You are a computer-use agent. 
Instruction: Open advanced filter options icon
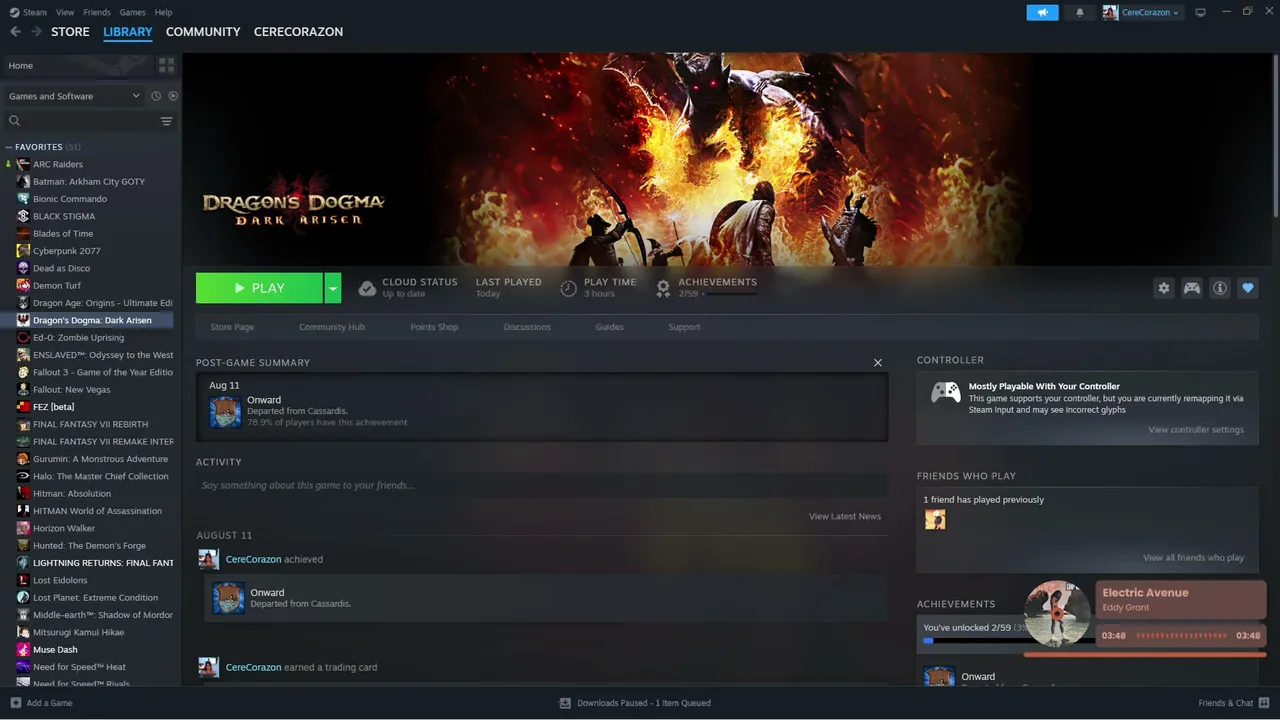tap(167, 121)
